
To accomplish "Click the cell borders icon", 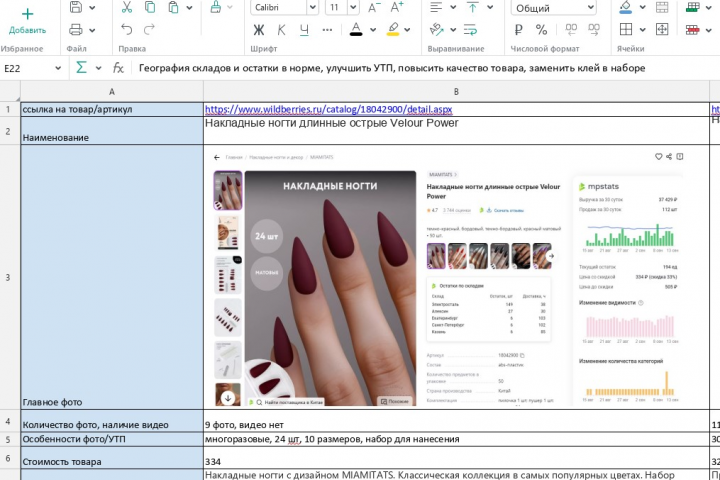I will click(x=626, y=30).
